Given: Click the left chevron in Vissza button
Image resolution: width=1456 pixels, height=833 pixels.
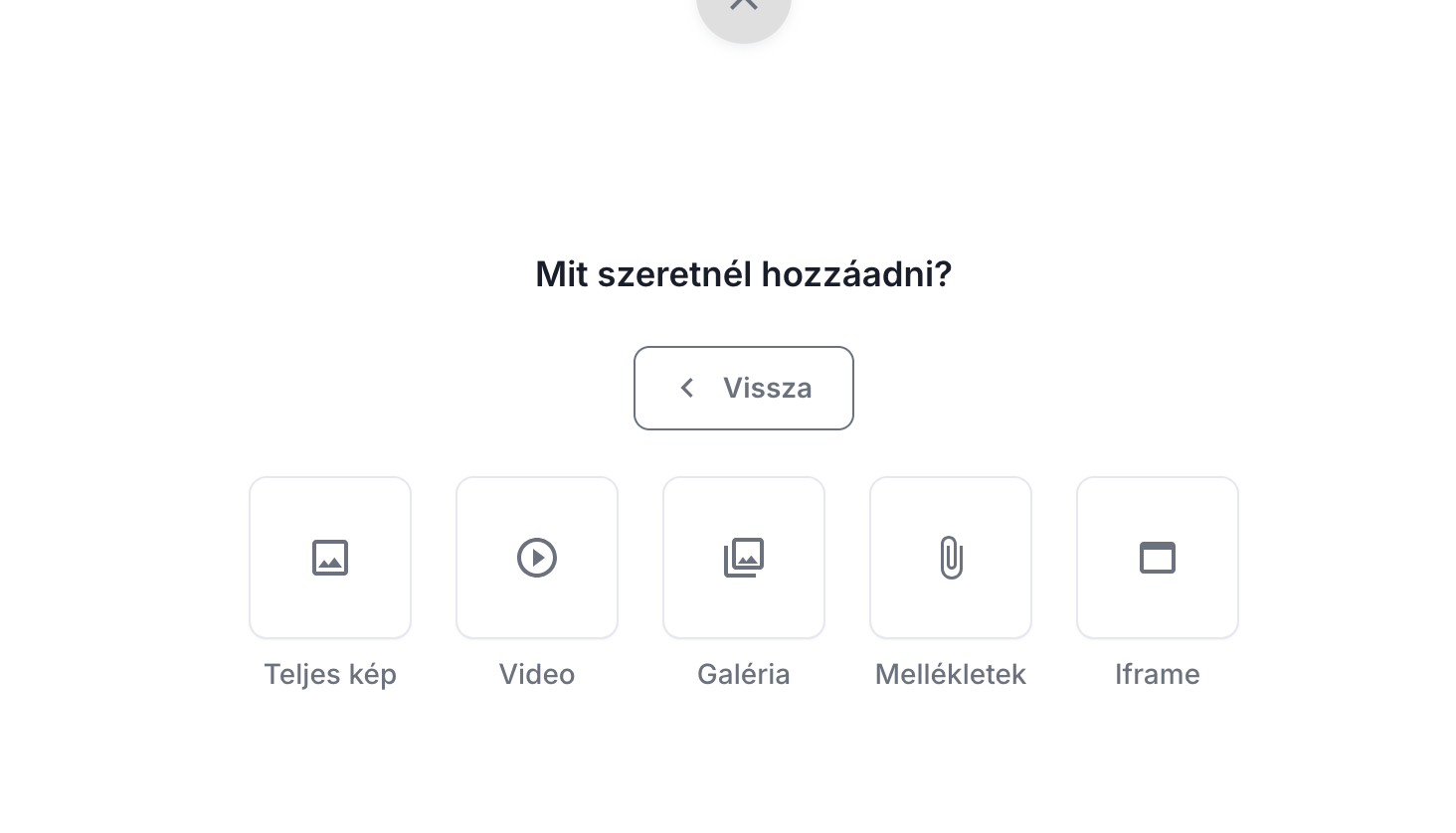Looking at the screenshot, I should (x=686, y=388).
